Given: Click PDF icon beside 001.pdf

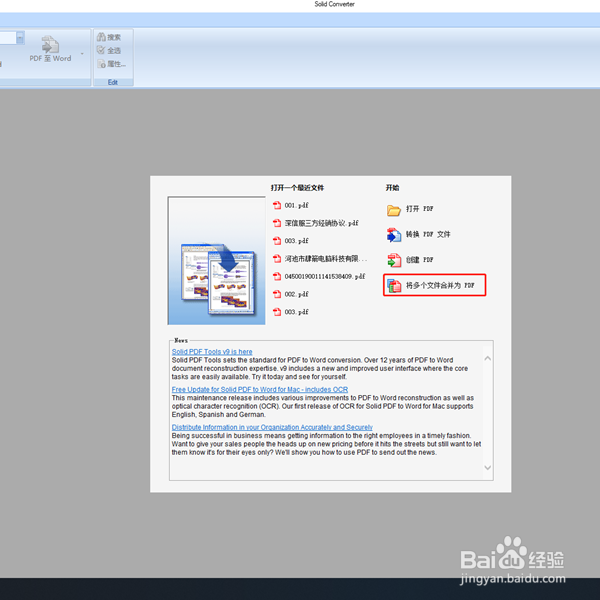Looking at the screenshot, I should click(x=277, y=205).
